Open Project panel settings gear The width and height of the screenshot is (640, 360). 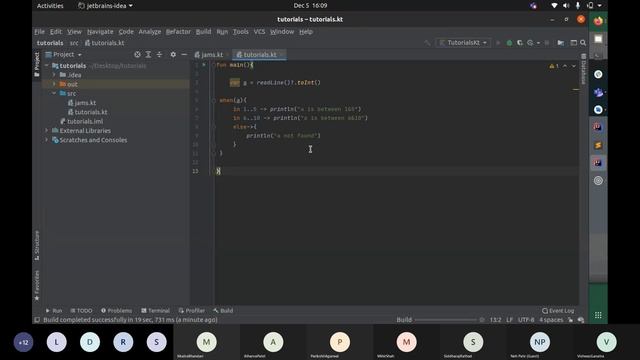(x=173, y=54)
